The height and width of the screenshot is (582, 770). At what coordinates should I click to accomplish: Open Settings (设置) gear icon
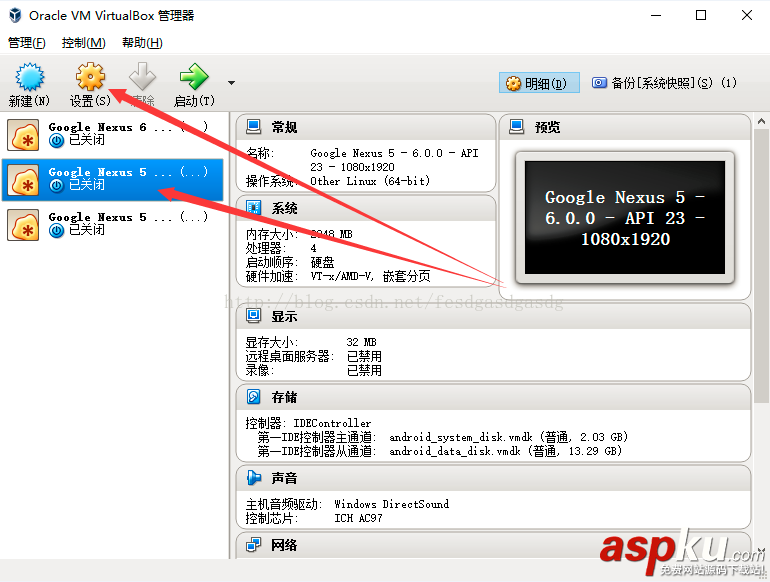pos(90,77)
